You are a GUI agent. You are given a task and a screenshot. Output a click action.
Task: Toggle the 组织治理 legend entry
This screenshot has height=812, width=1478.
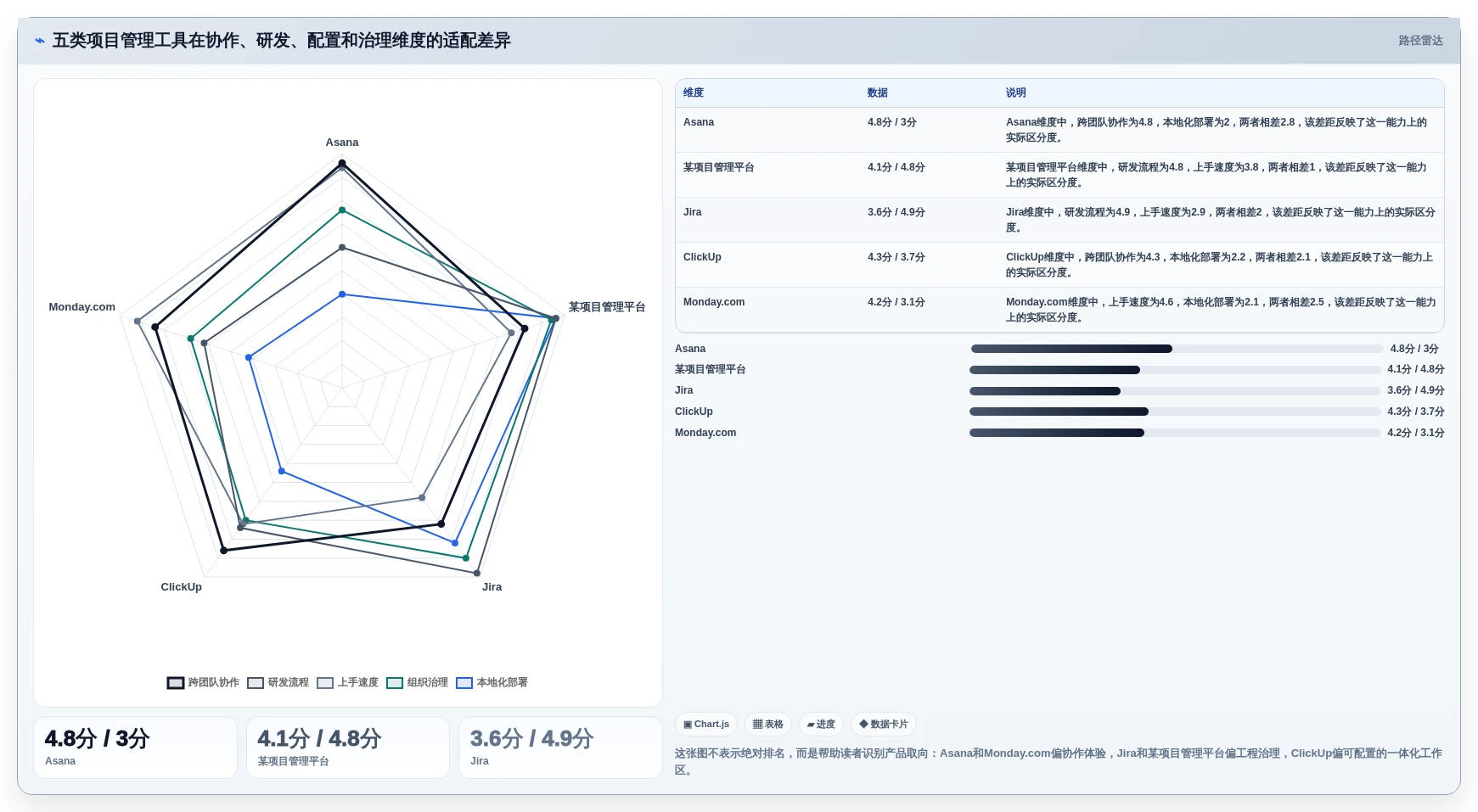pos(418,682)
